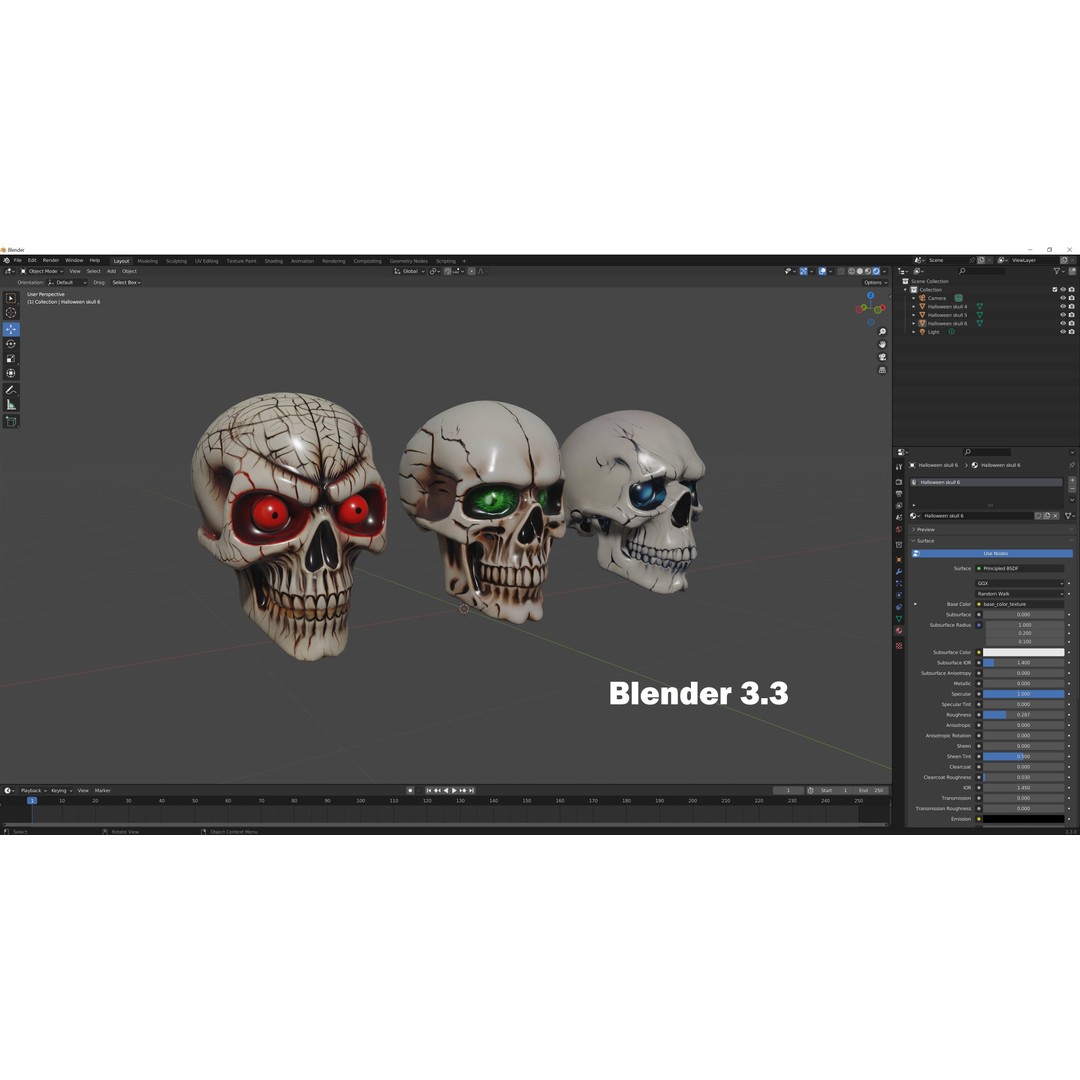Screen dimensions: 1080x1080
Task: Open the Render properties tab
Action: coord(899,482)
